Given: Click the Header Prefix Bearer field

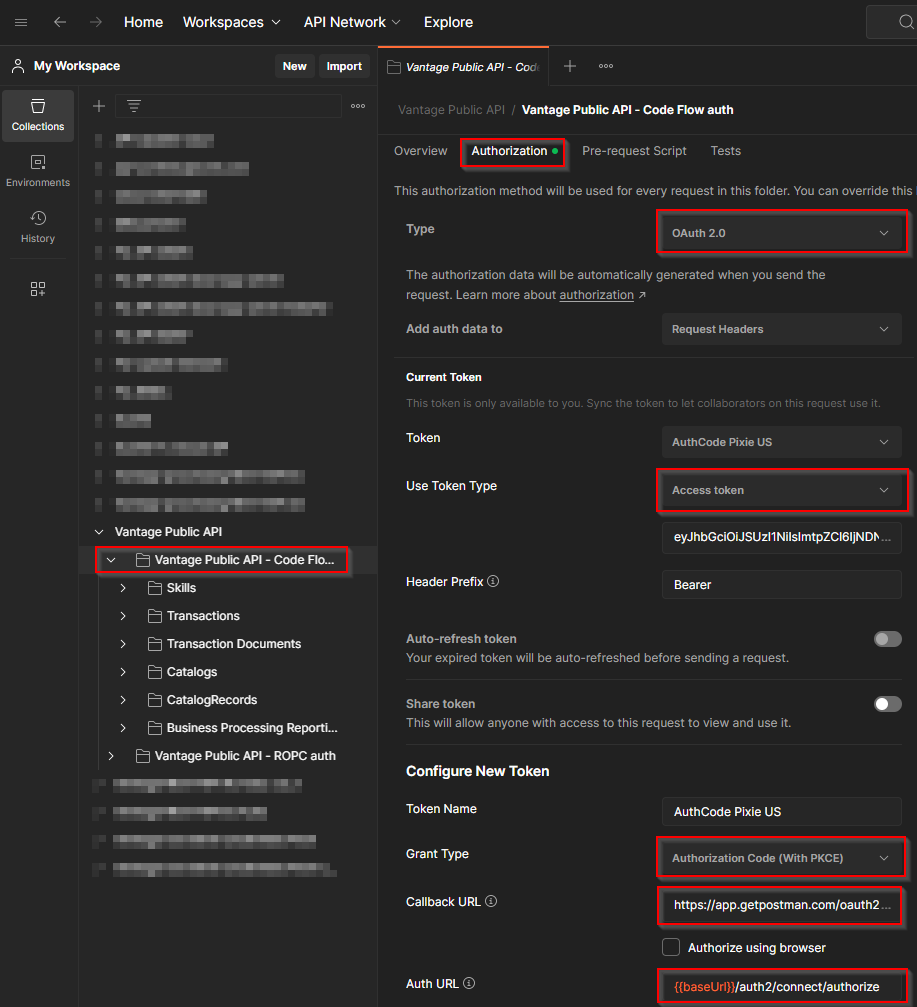Looking at the screenshot, I should click(782, 584).
